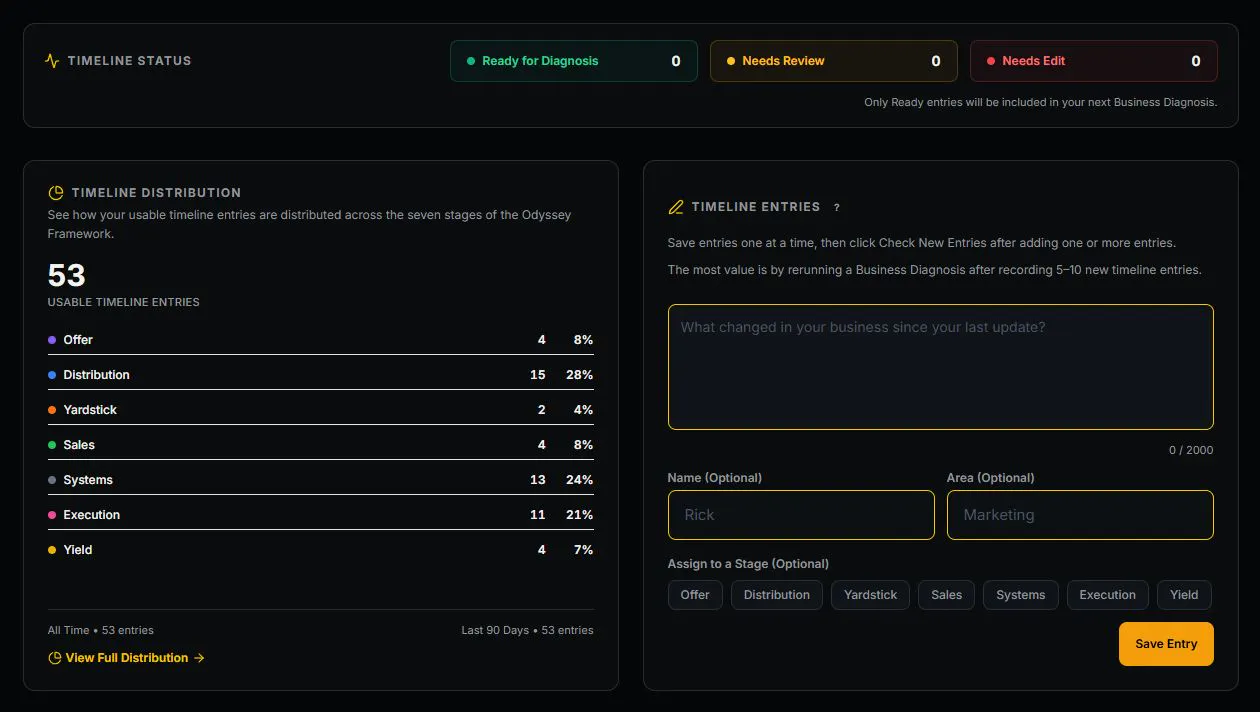
Task: Click into the Name (Optional) field
Action: click(x=801, y=515)
